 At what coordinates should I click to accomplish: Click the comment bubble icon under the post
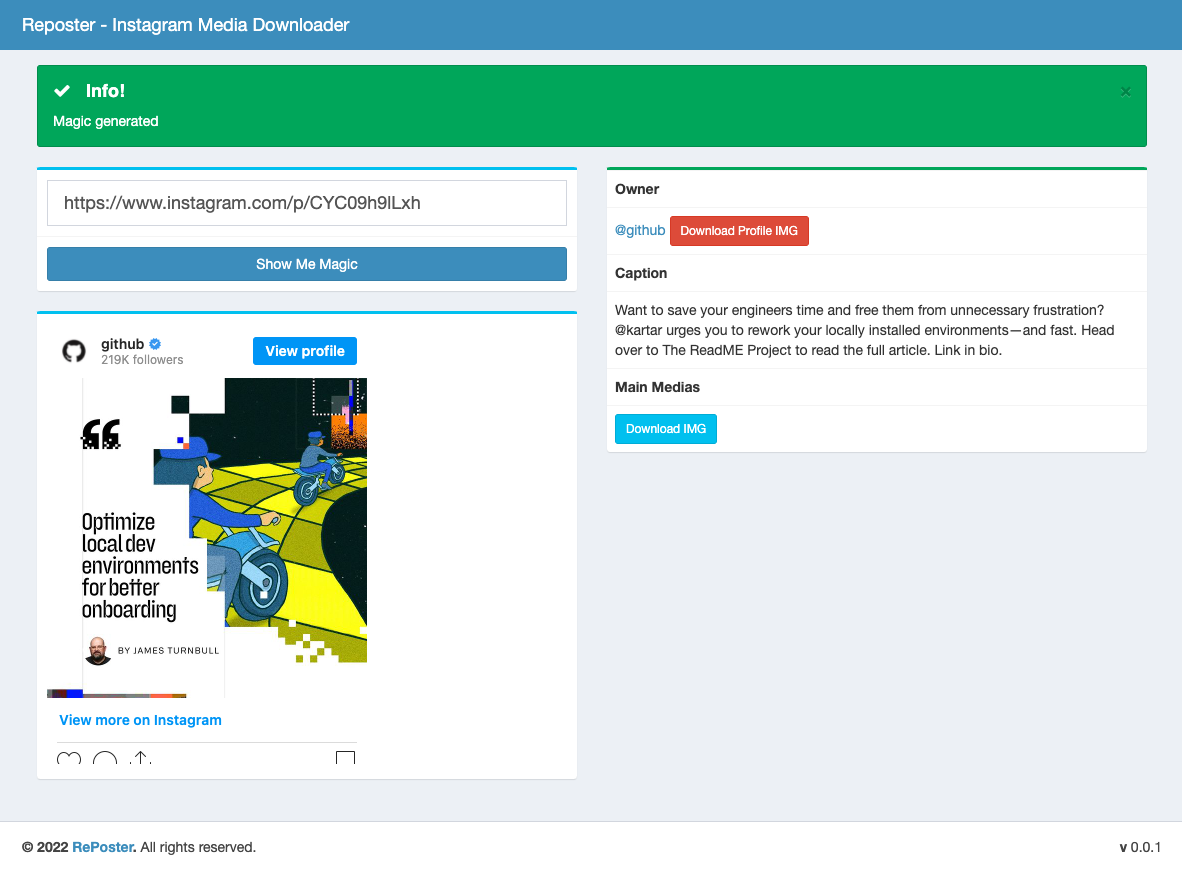105,758
